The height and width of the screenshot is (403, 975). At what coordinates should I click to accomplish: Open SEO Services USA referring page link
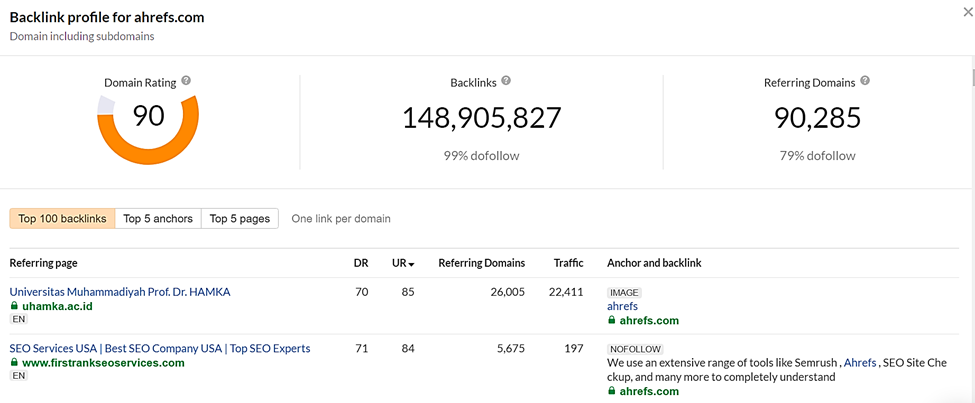(x=160, y=348)
